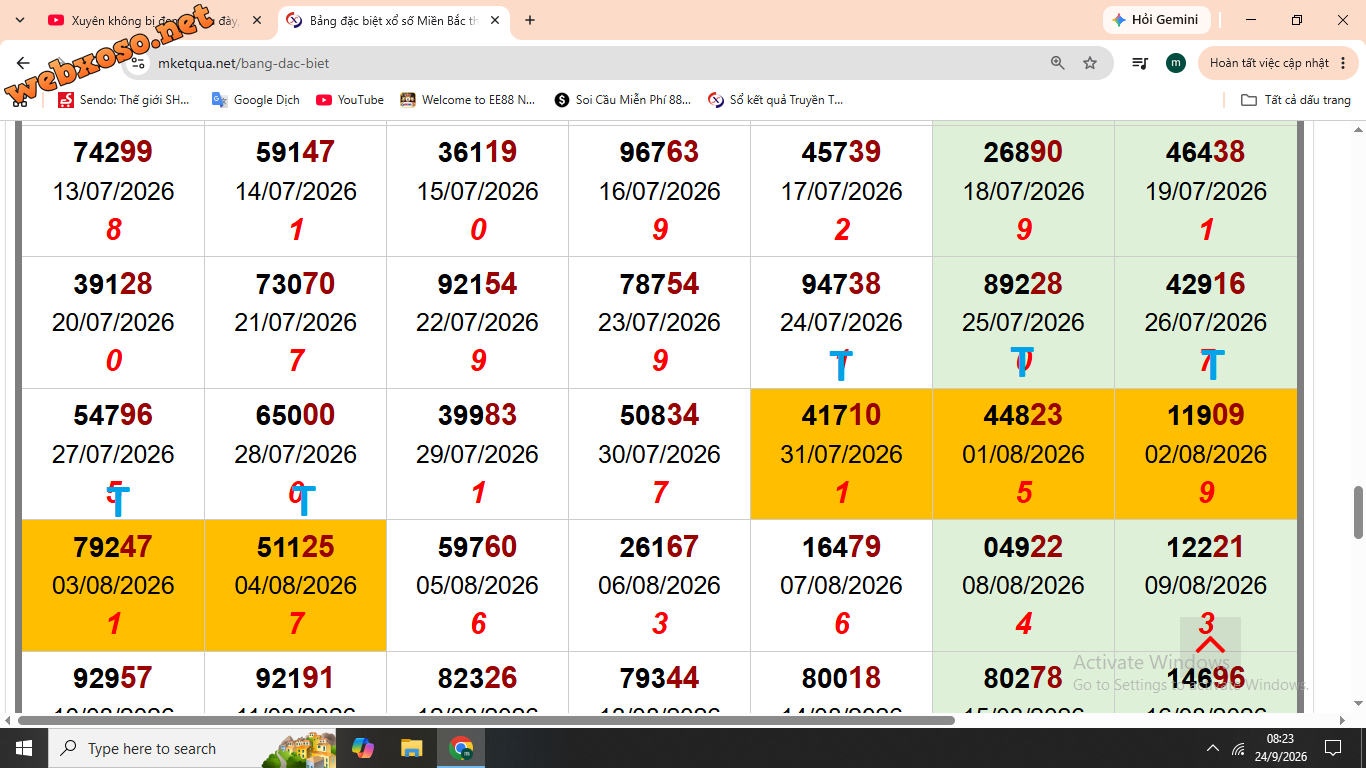The width and height of the screenshot is (1366, 768).
Task: Click the zoom magnifier icon in address bar
Action: point(1057,63)
